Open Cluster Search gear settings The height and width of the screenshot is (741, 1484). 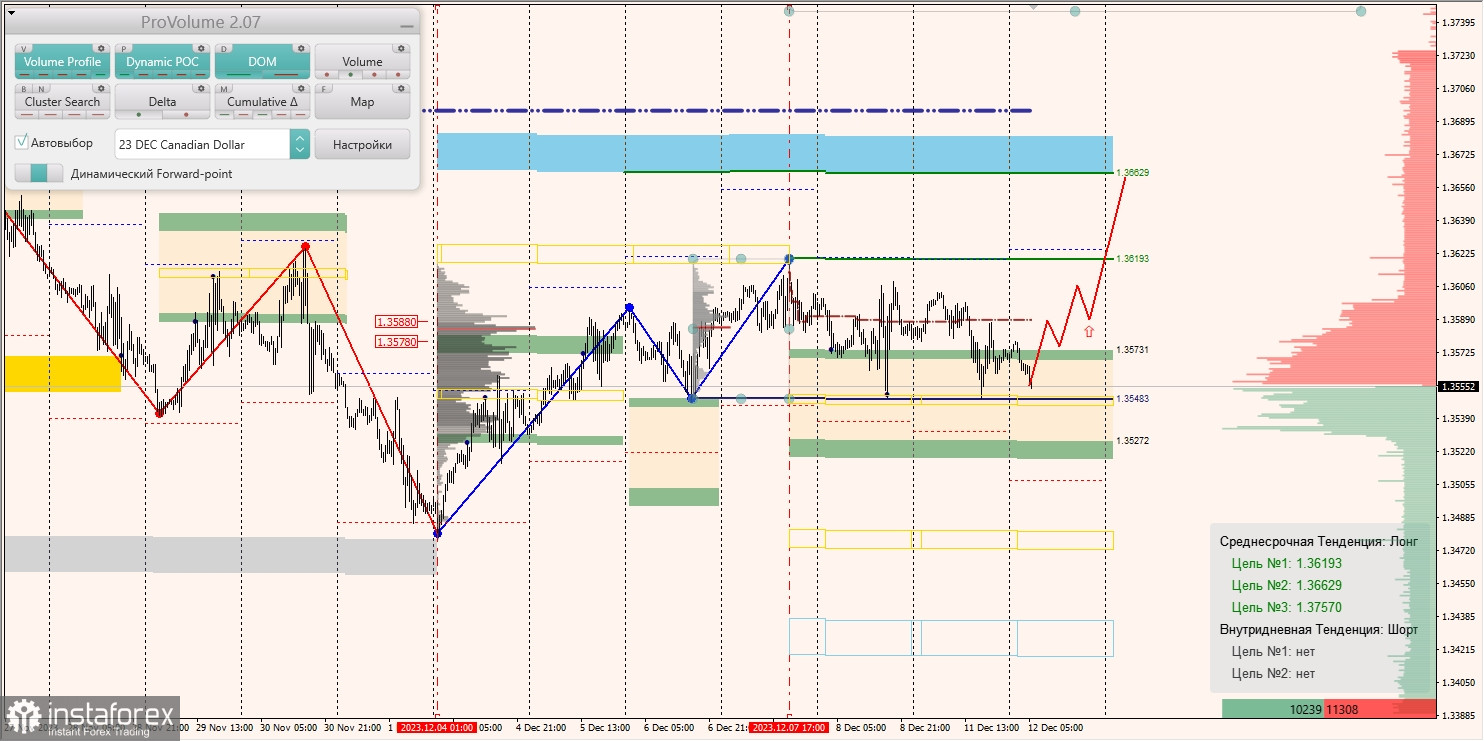tap(100, 88)
